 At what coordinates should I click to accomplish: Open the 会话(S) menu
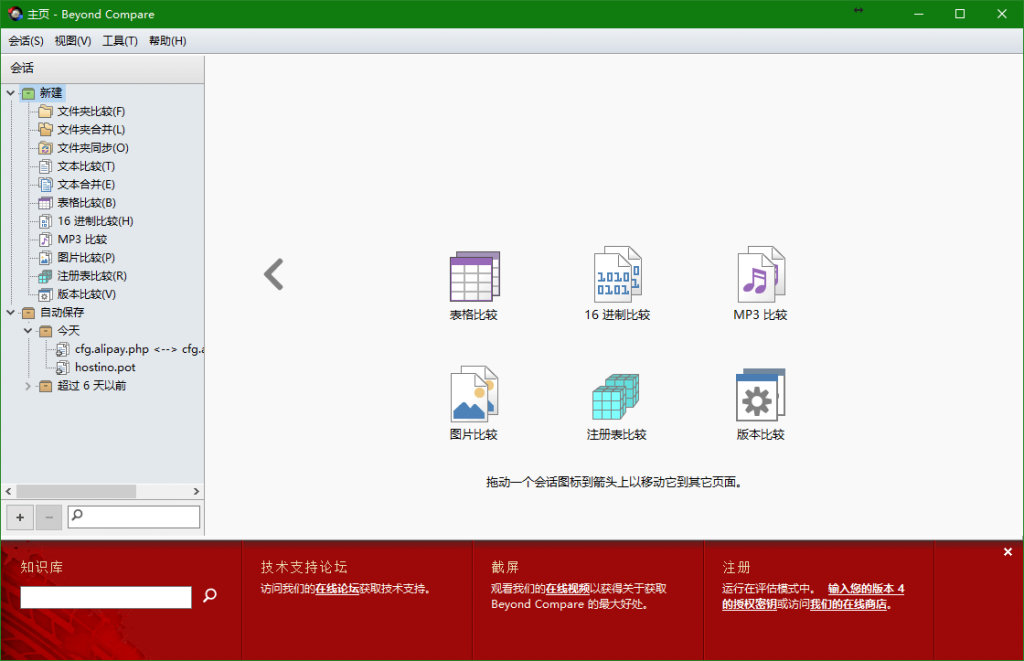click(26, 41)
